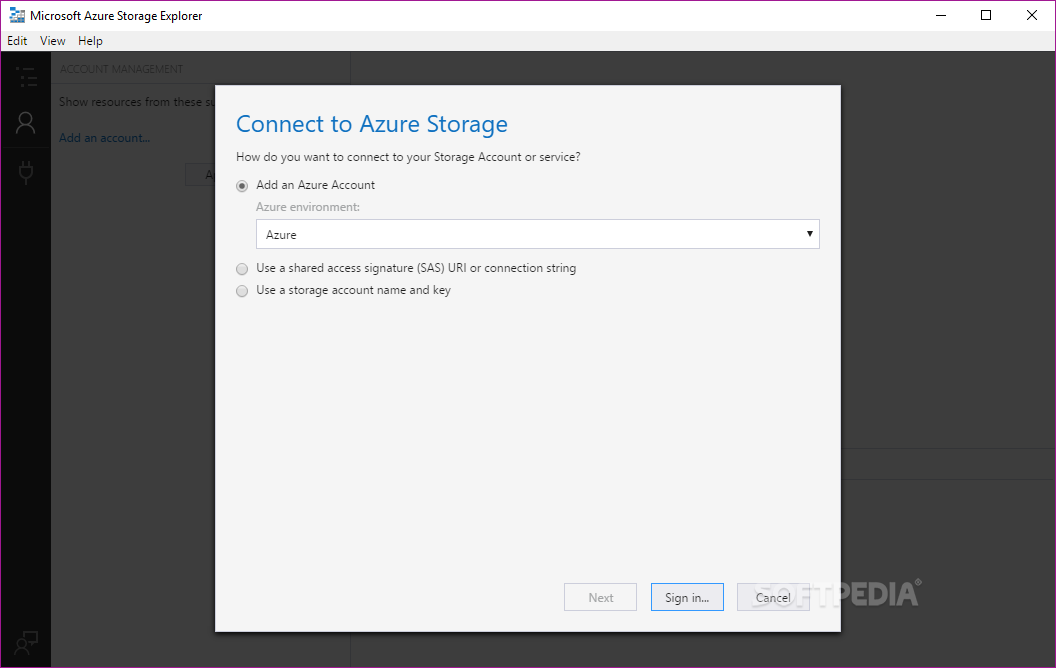Open the Account Management person icon
Screen dimensions: 1056x668
pyautogui.click(x=26, y=123)
